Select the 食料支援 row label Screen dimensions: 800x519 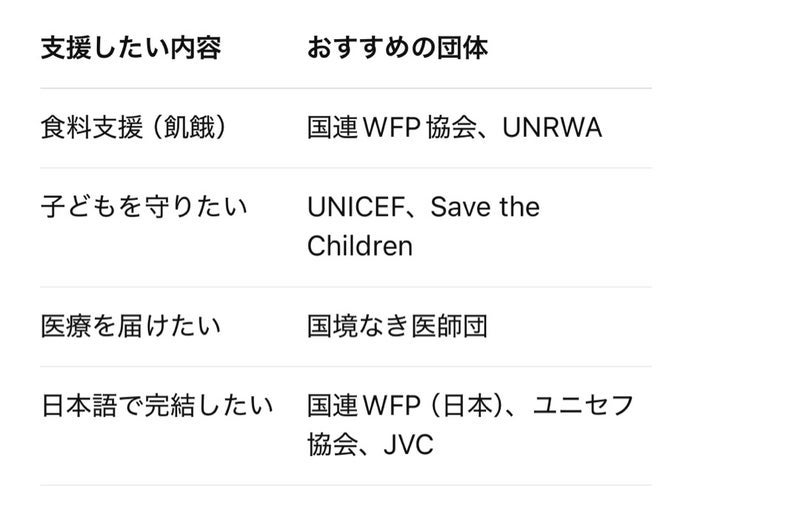[x=87, y=128]
